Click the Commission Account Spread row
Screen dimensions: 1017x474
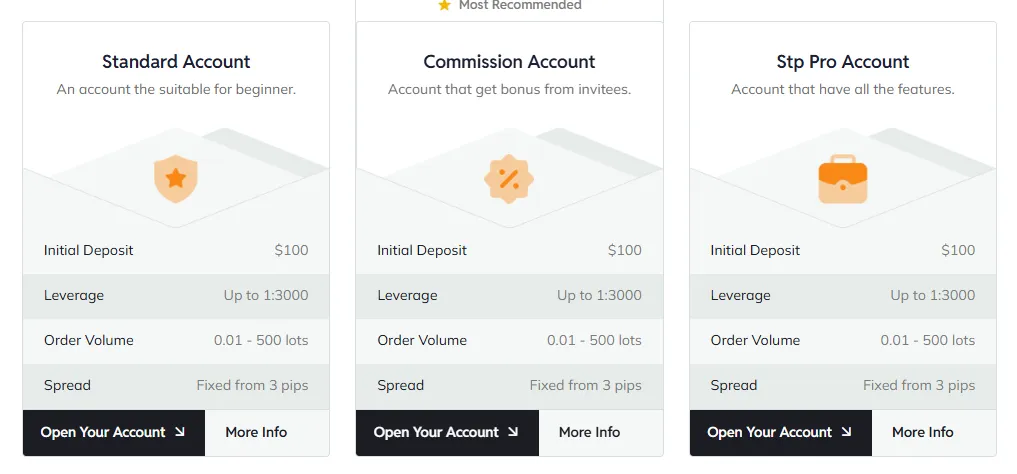509,385
